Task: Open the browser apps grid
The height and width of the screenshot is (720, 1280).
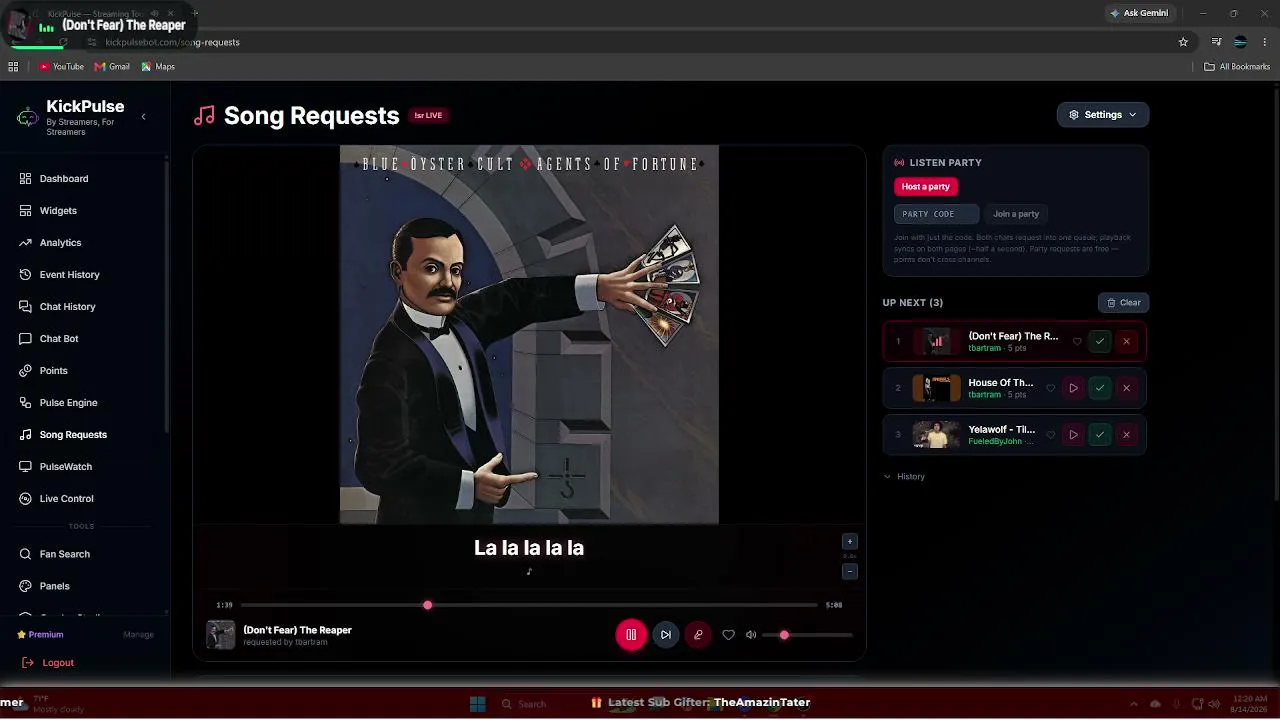Action: pyautogui.click(x=13, y=67)
